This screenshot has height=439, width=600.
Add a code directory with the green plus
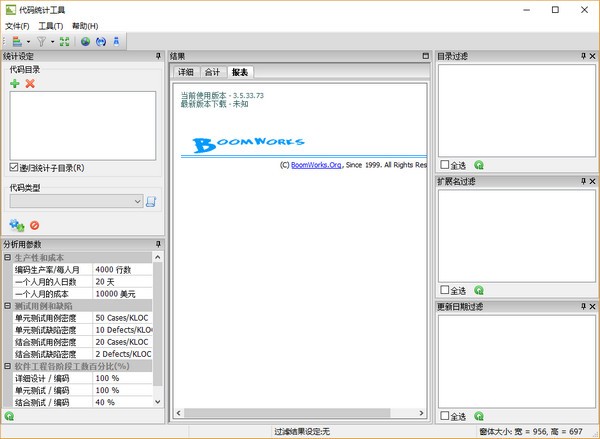click(x=15, y=83)
